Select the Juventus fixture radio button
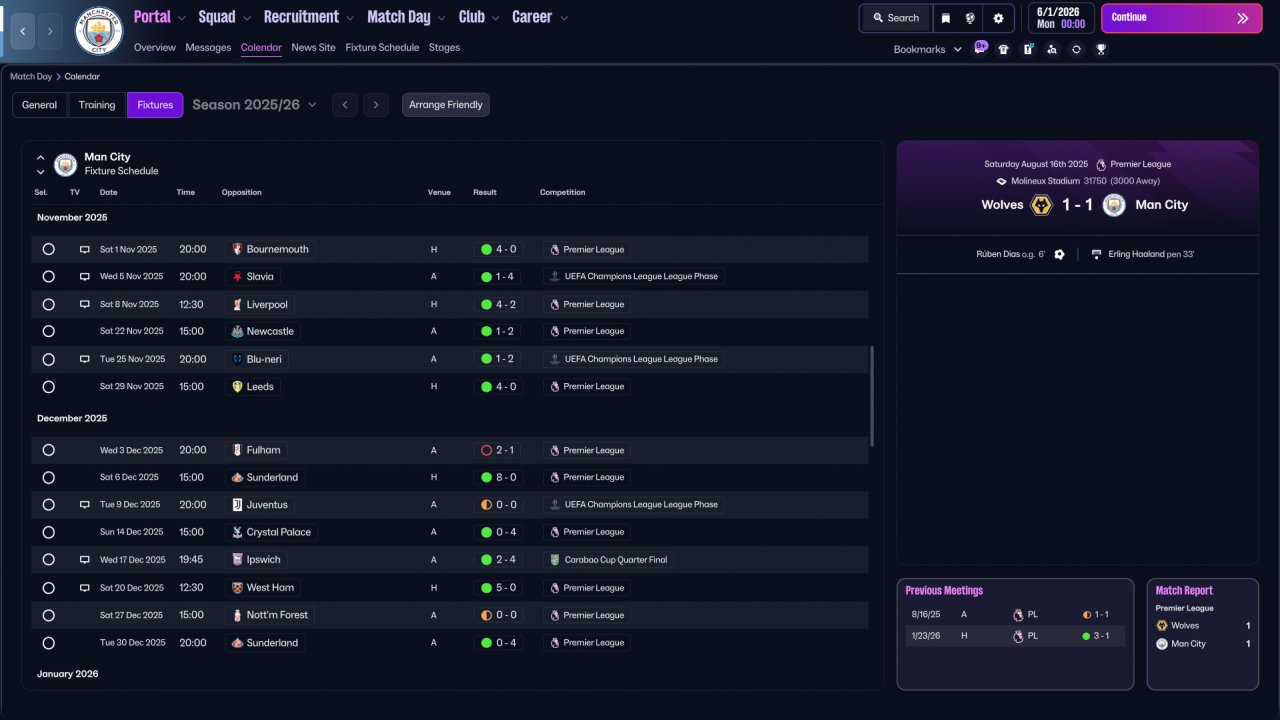Viewport: 1280px width, 720px height. pyautogui.click(x=48, y=505)
